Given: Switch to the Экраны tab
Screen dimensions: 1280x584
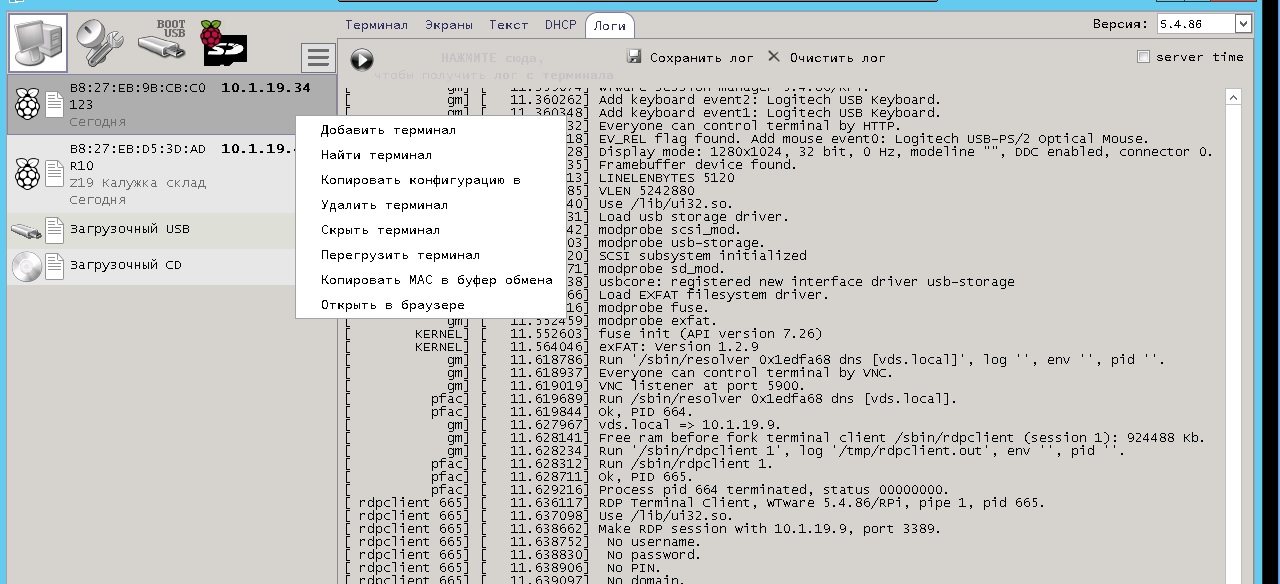Looking at the screenshot, I should coord(449,25).
